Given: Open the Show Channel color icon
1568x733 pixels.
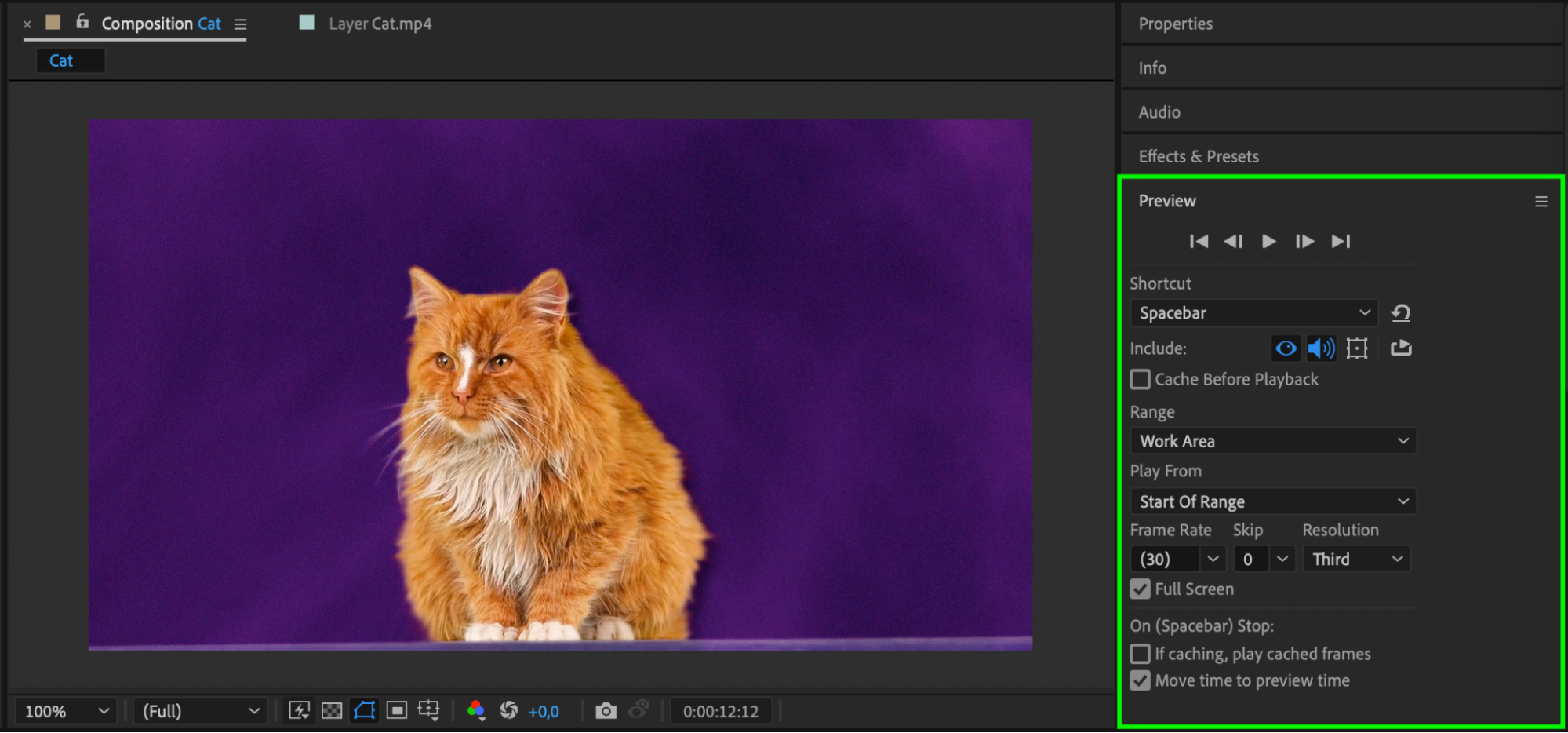Looking at the screenshot, I should 475,711.
